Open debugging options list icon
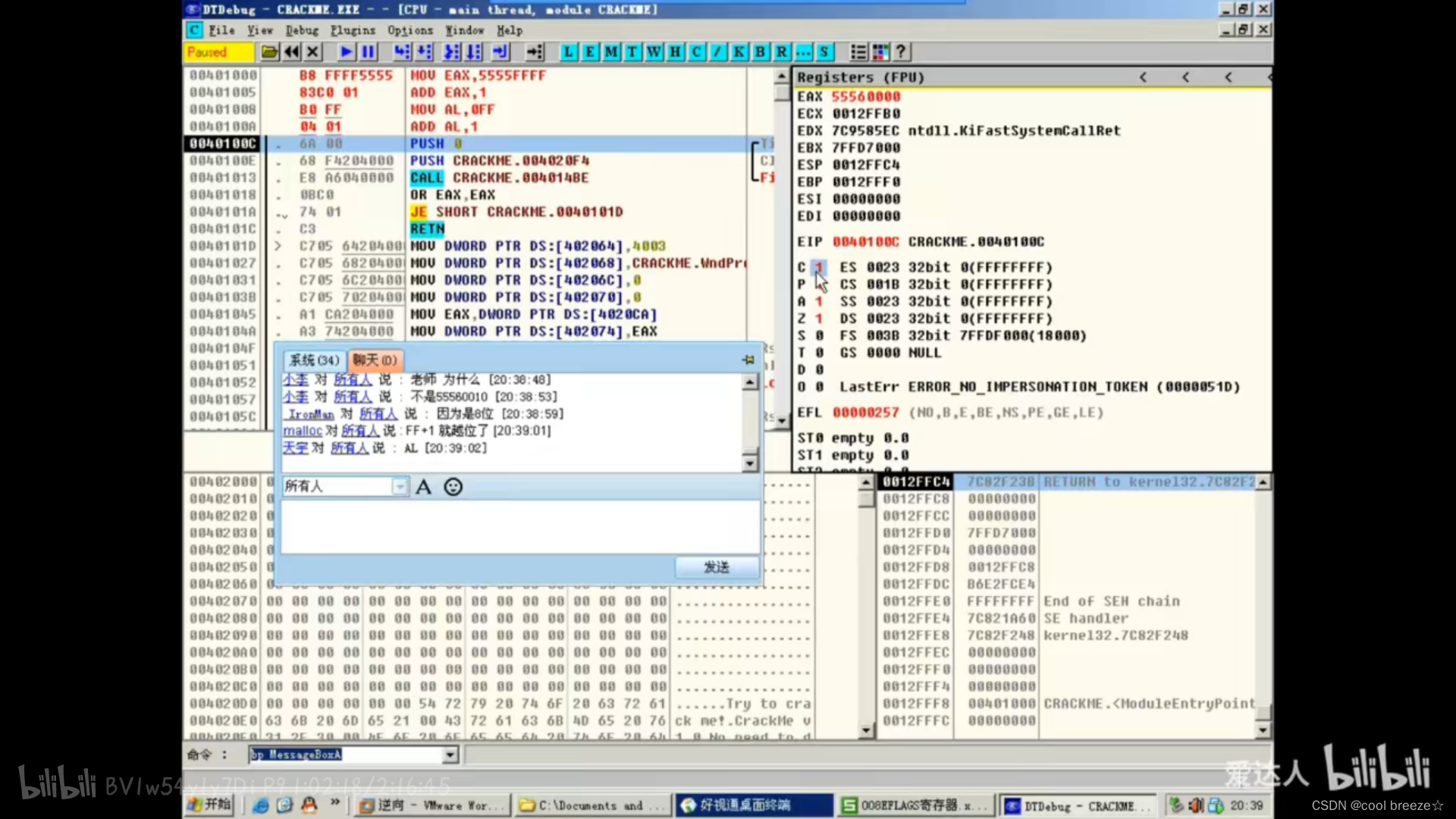The image size is (1456, 819). (858, 52)
